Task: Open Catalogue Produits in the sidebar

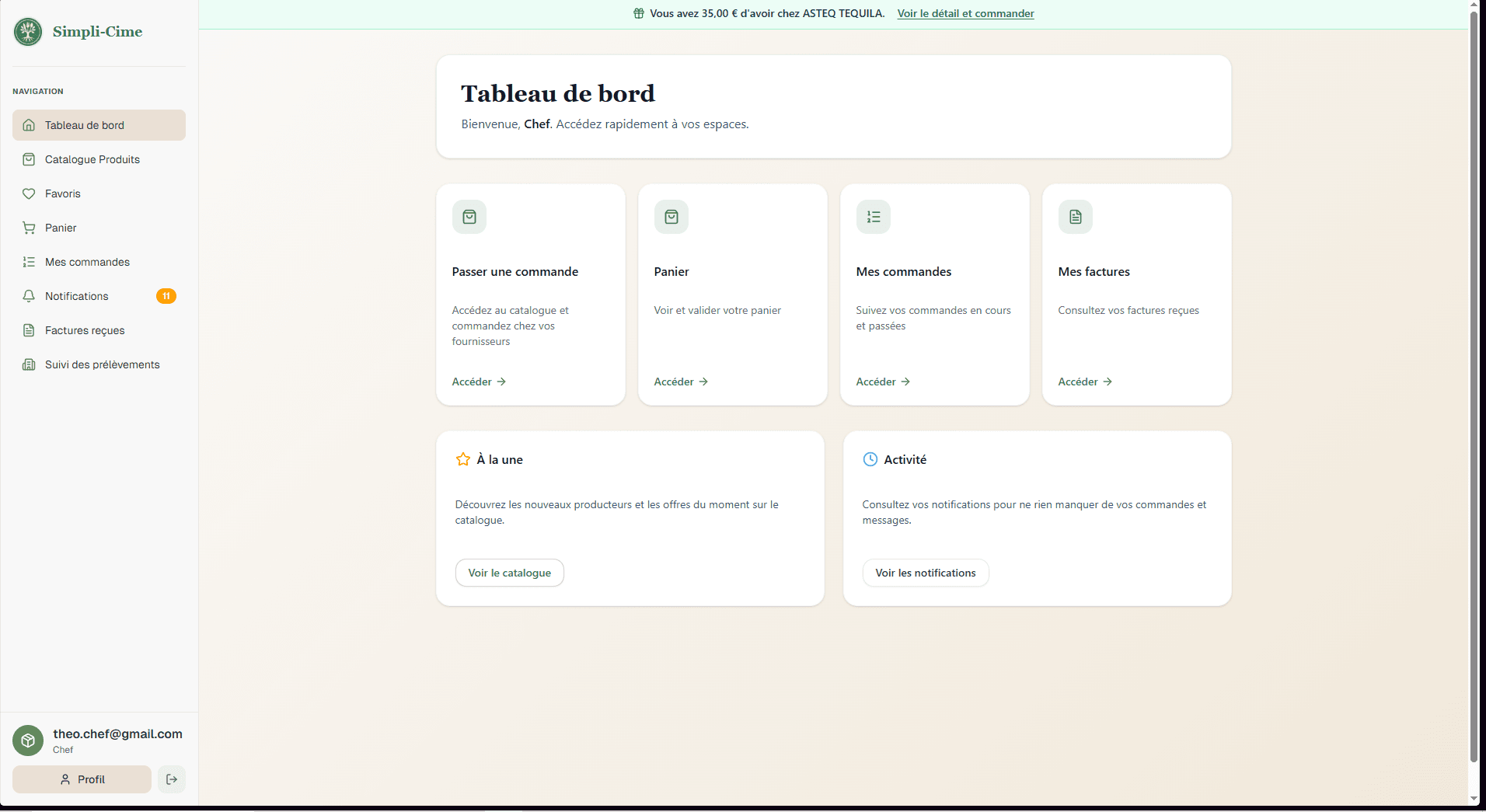Action: point(92,159)
